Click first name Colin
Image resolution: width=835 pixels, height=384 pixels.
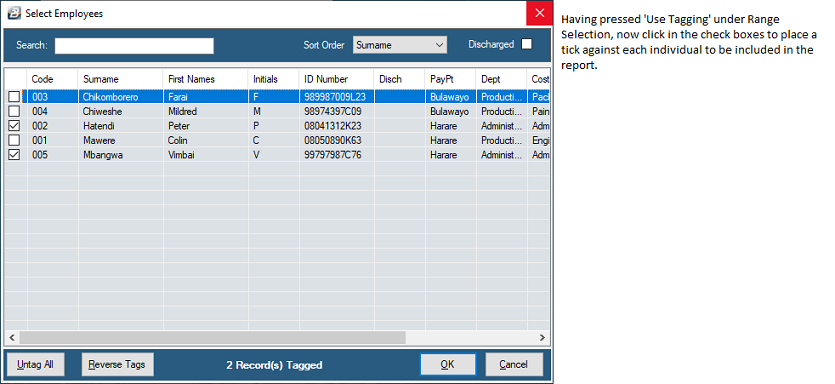click(x=178, y=140)
